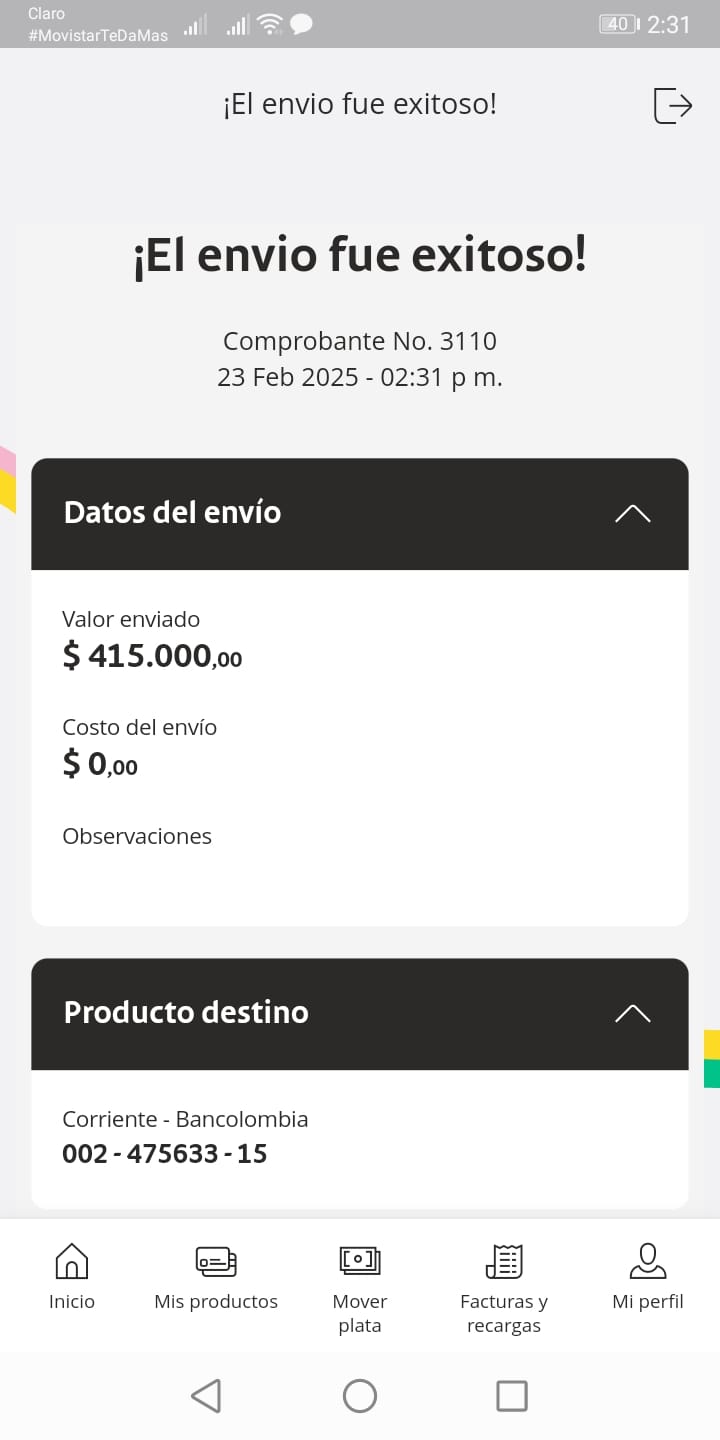Tap the Mover plata money icon
Screen dimensions: 720x1440
coord(360,1261)
